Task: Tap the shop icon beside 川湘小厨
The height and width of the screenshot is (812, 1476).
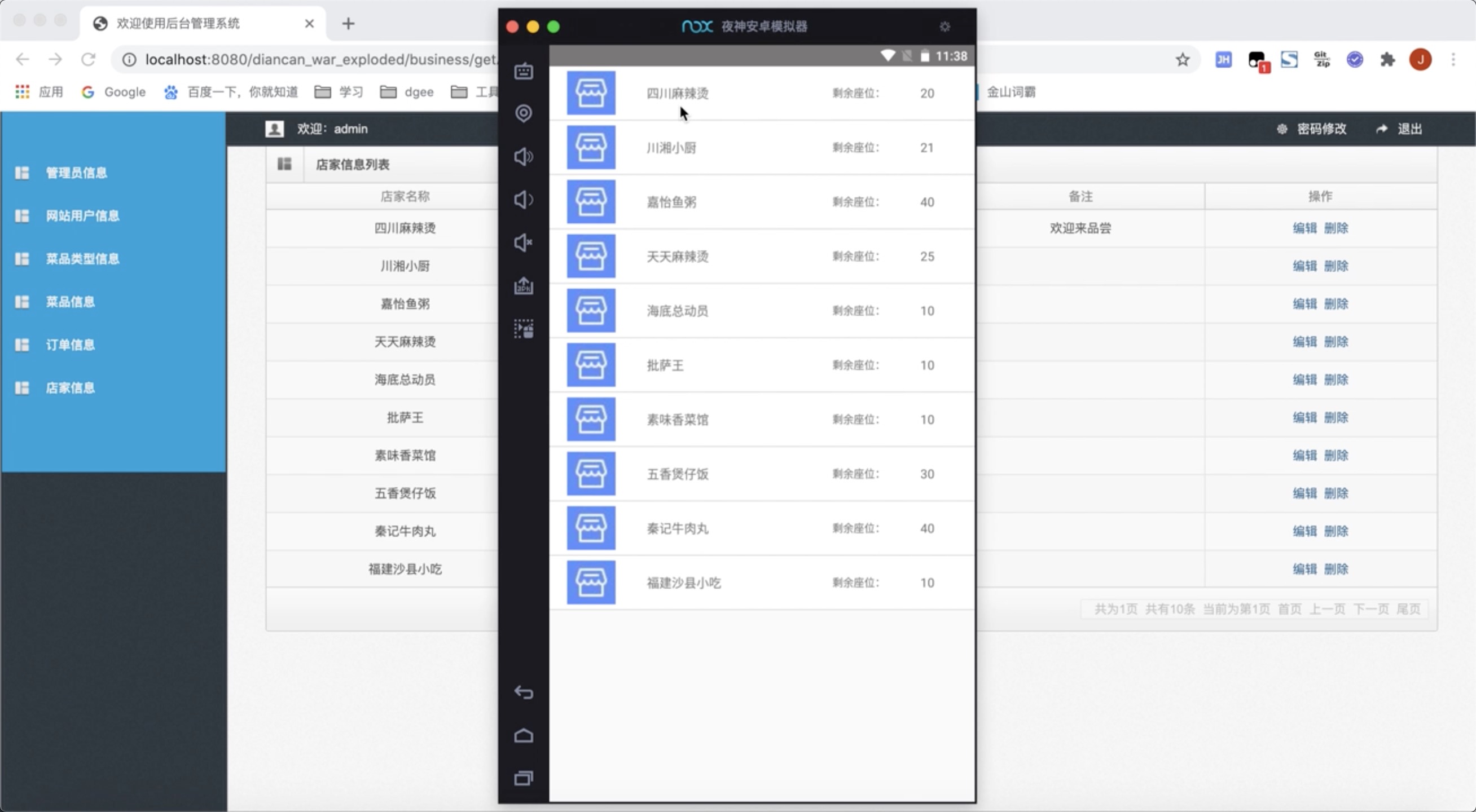Action: (591, 147)
